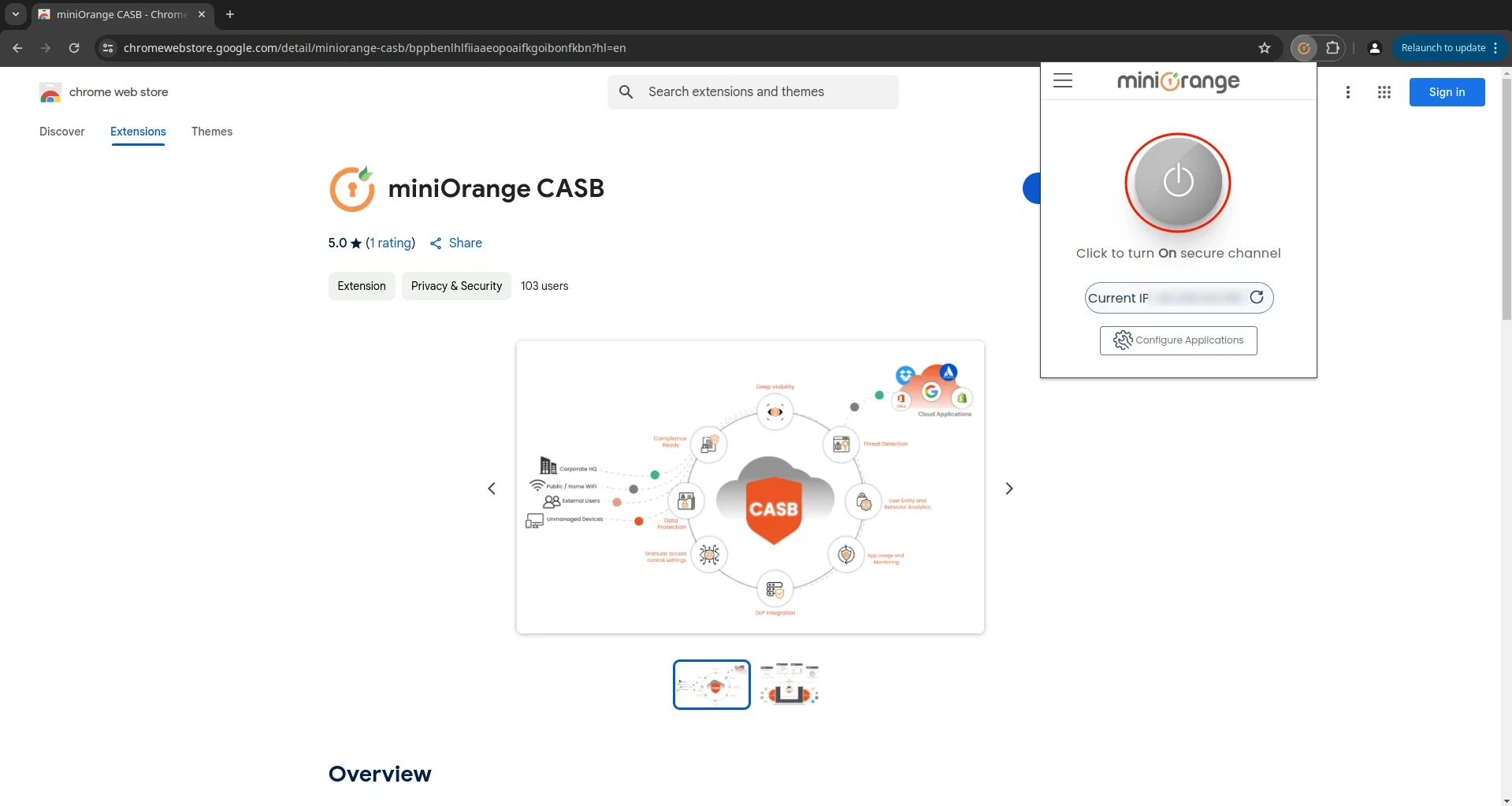Toggle the secure channel power button
1512x806 pixels.
pyautogui.click(x=1178, y=182)
